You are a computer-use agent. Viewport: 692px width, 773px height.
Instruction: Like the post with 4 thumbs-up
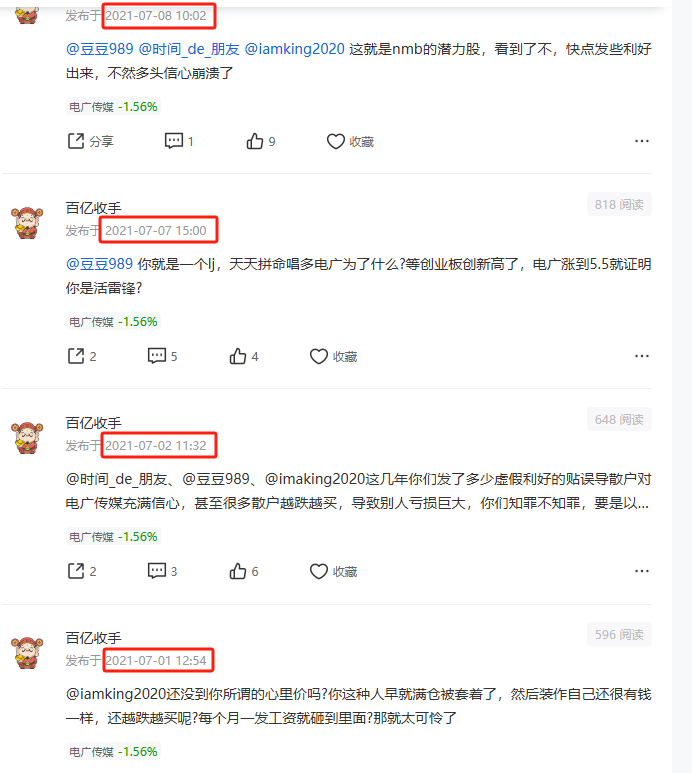243,356
